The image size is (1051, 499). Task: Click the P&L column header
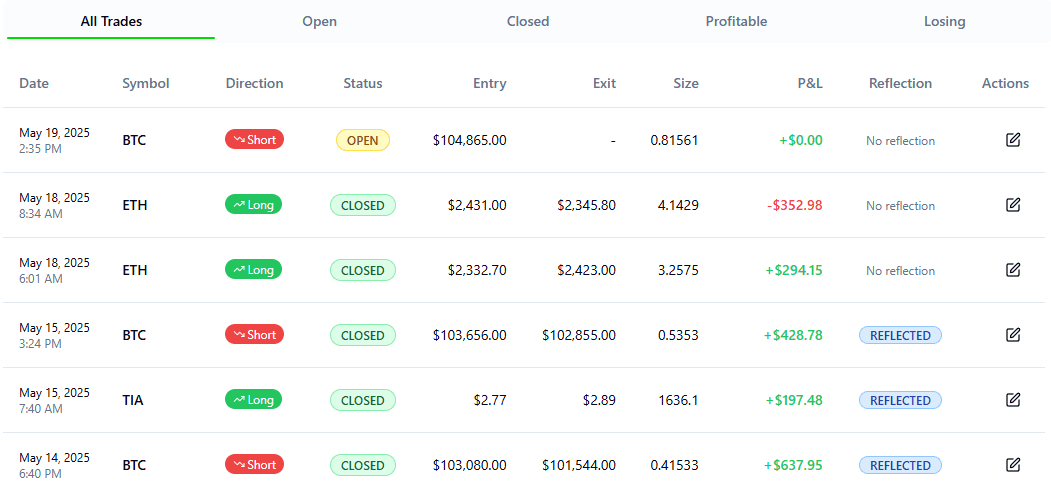pos(810,84)
